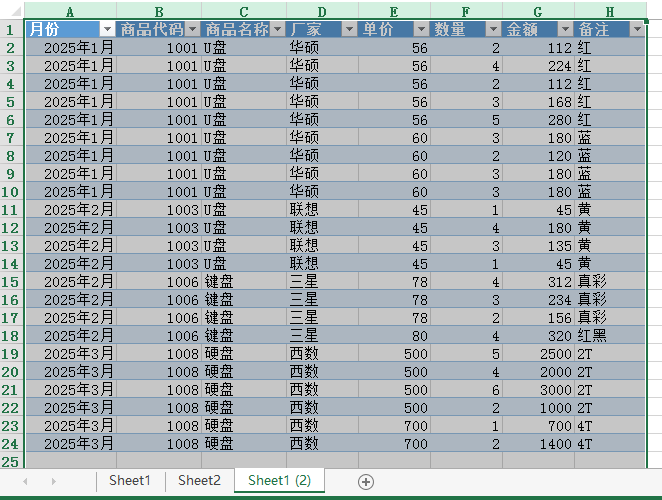Click the select-all corner of the grid

click(x=11, y=10)
